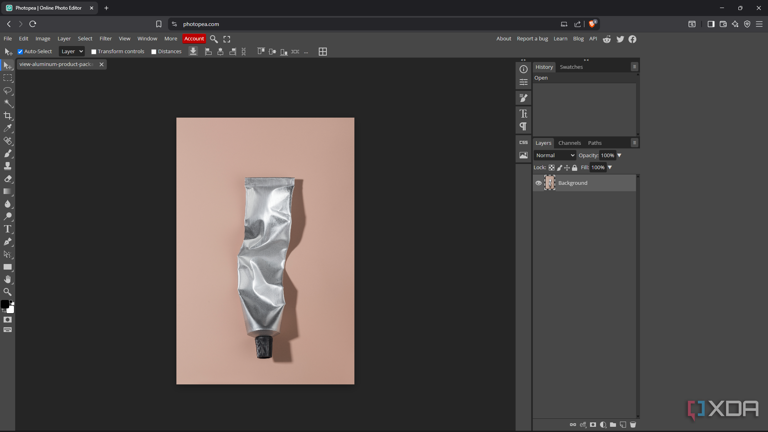Select the Zoom tool in the toolbox
Viewport: 768px width, 432px height.
point(7,292)
